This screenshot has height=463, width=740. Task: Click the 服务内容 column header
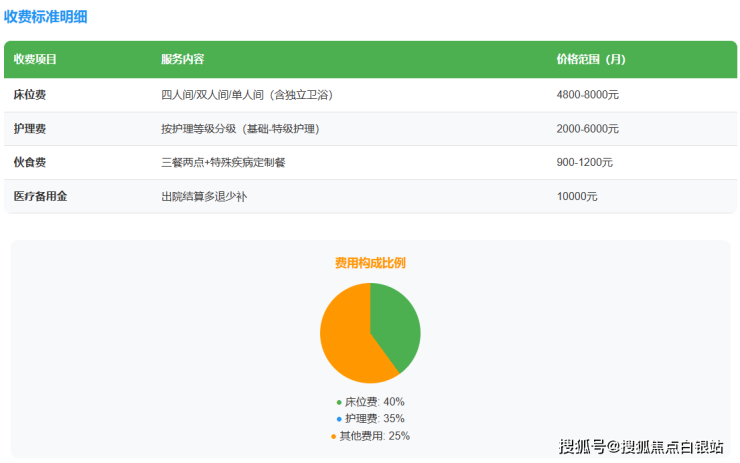click(183, 59)
